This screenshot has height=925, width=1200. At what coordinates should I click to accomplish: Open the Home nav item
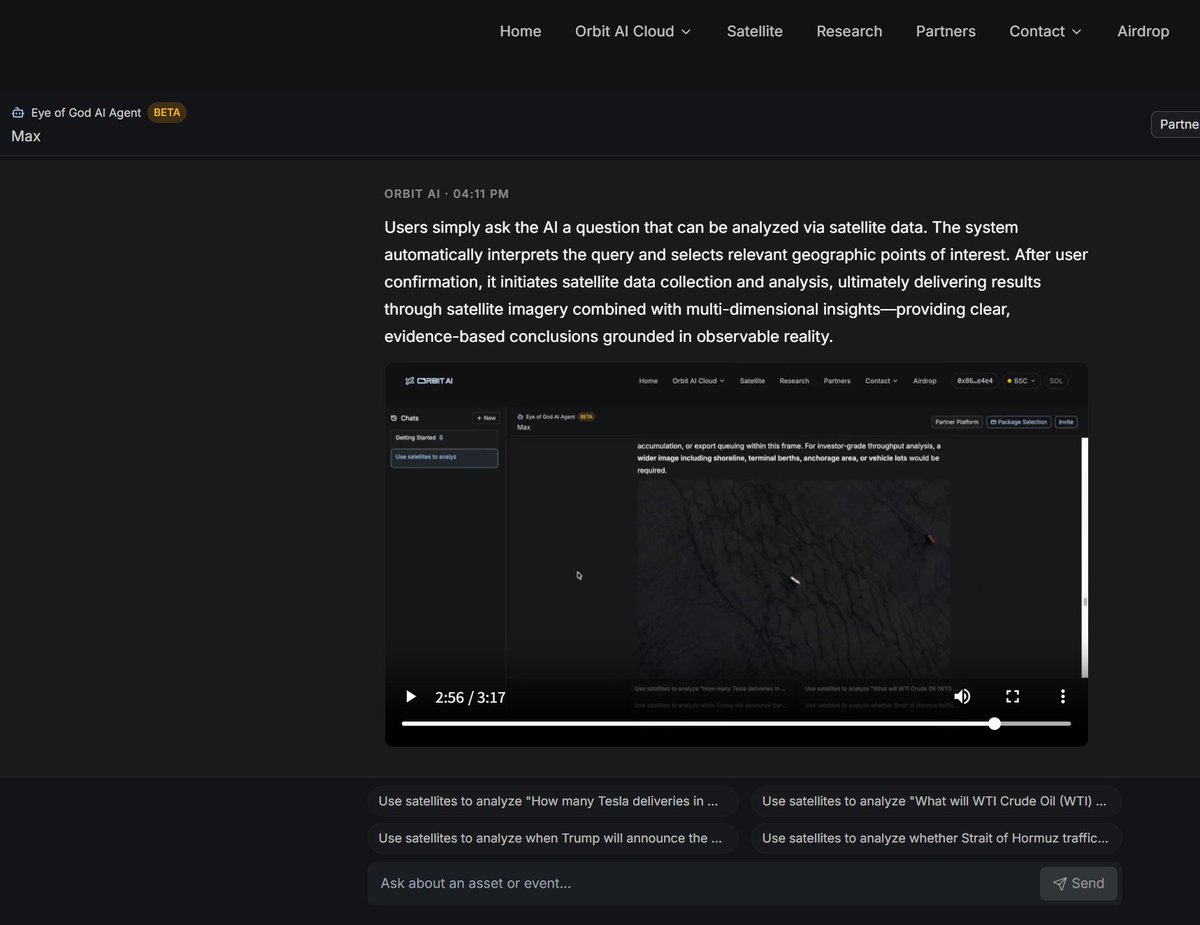pos(520,31)
